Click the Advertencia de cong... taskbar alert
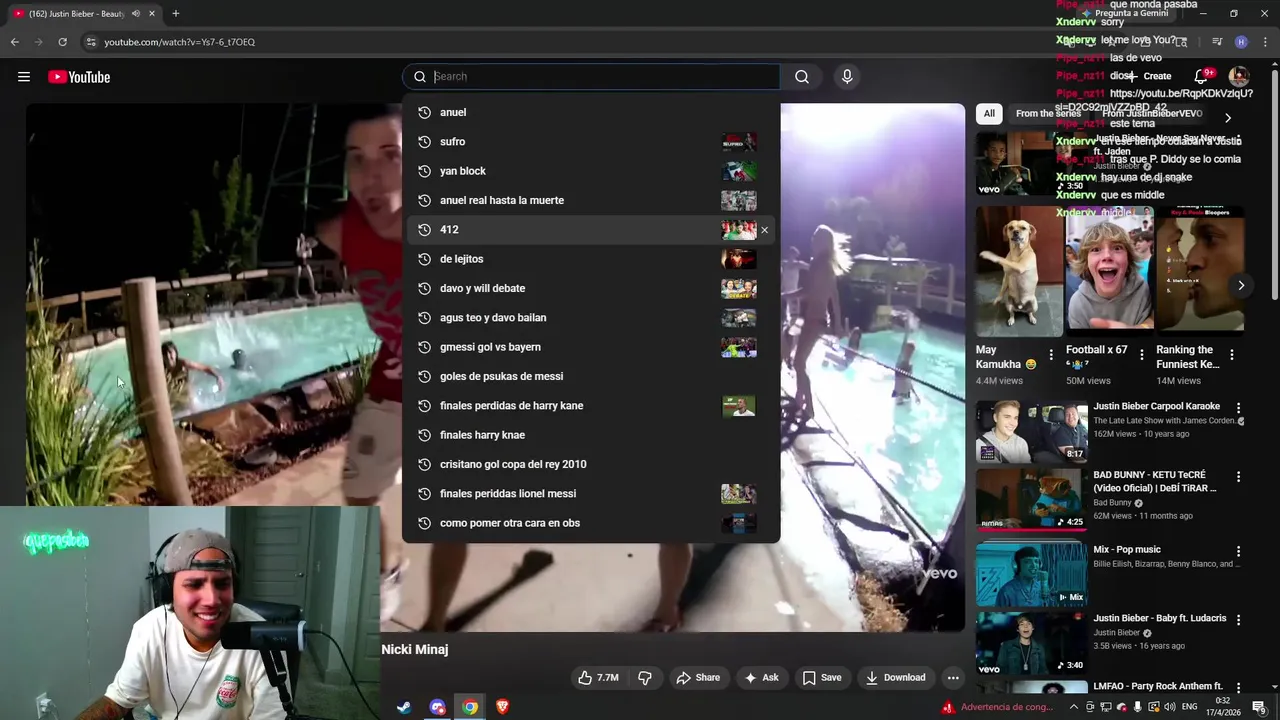 coord(997,707)
